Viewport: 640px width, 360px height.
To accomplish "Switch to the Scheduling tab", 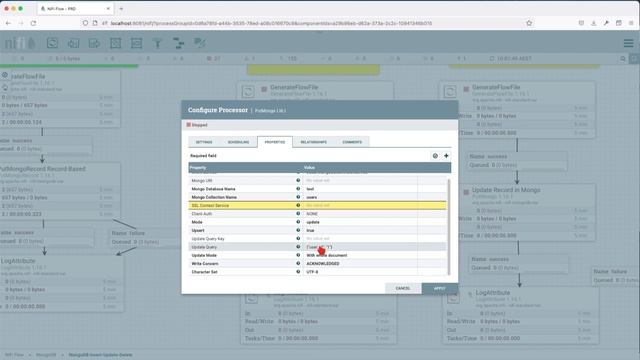I will pyautogui.click(x=238, y=142).
